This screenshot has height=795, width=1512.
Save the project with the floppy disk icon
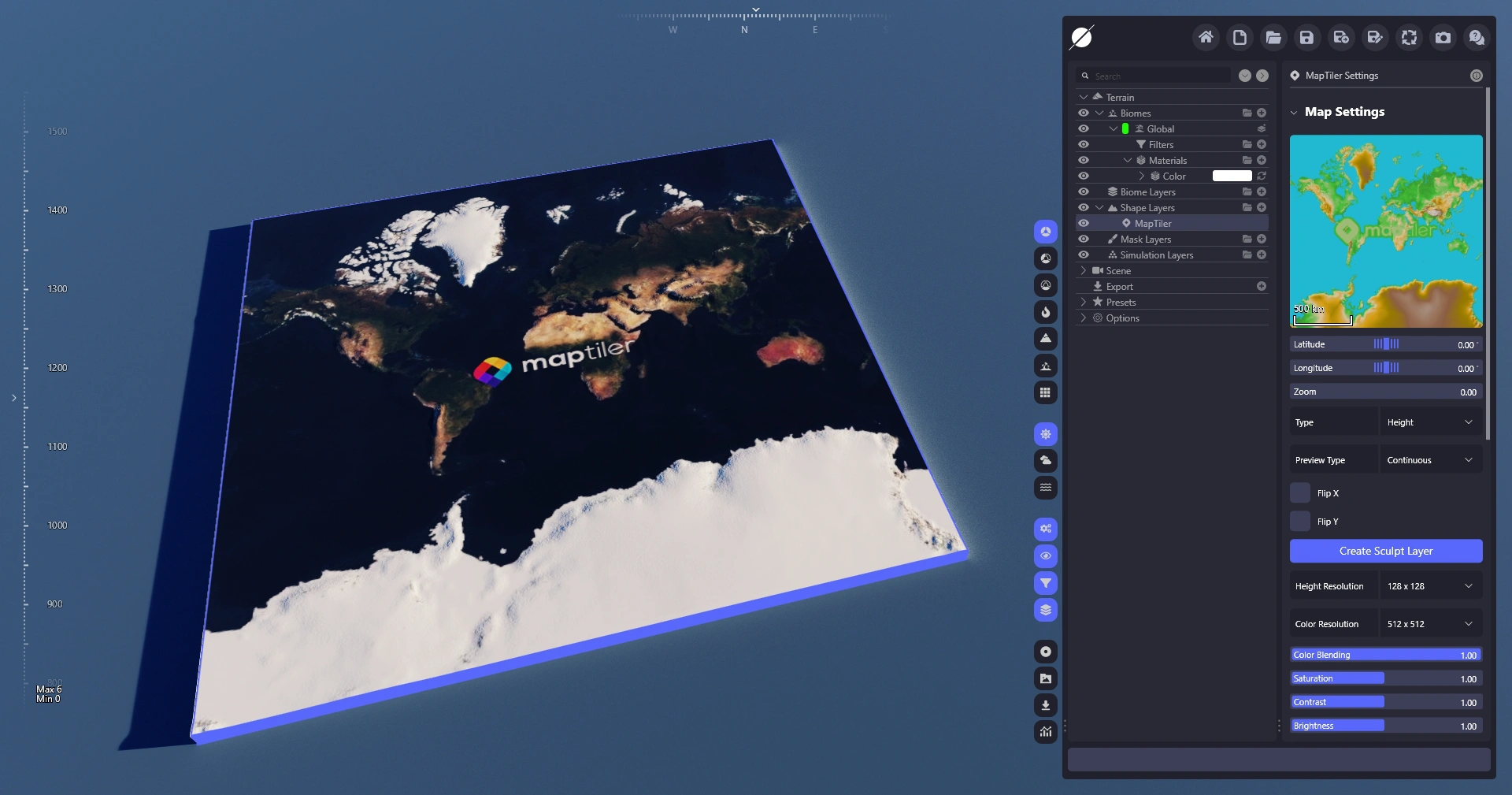pos(1307,37)
